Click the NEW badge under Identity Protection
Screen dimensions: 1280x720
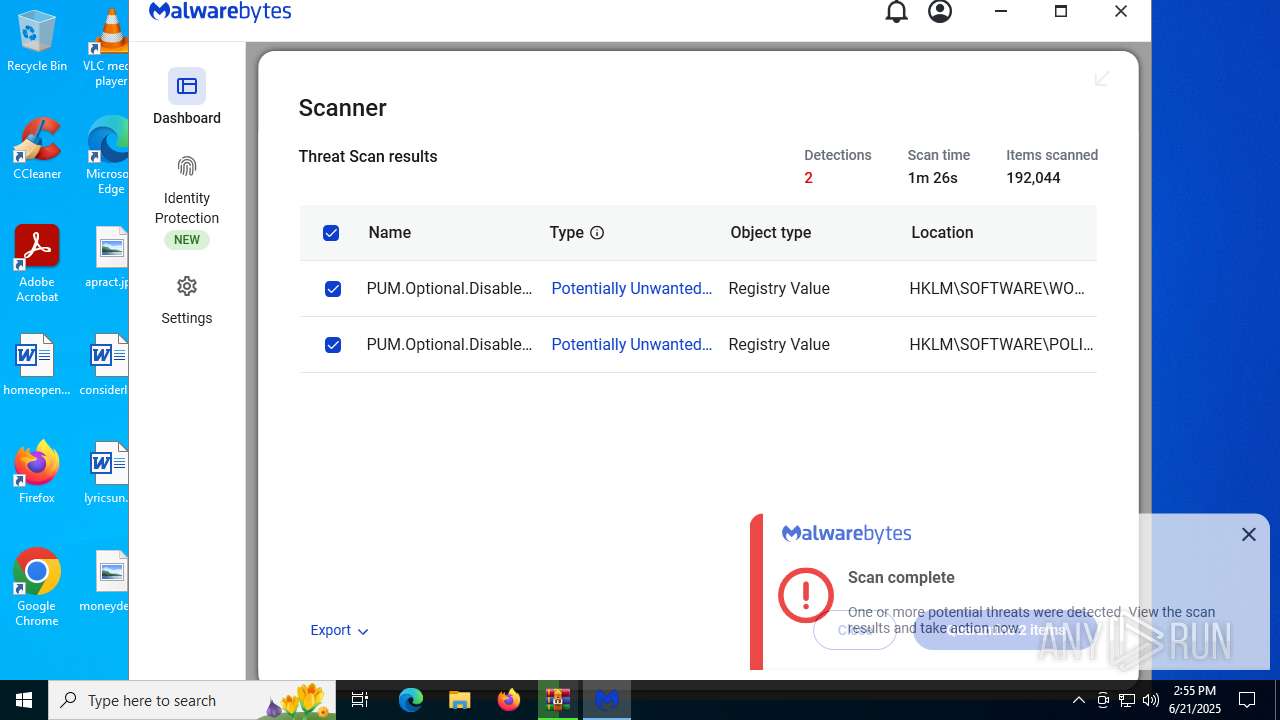tap(187, 240)
